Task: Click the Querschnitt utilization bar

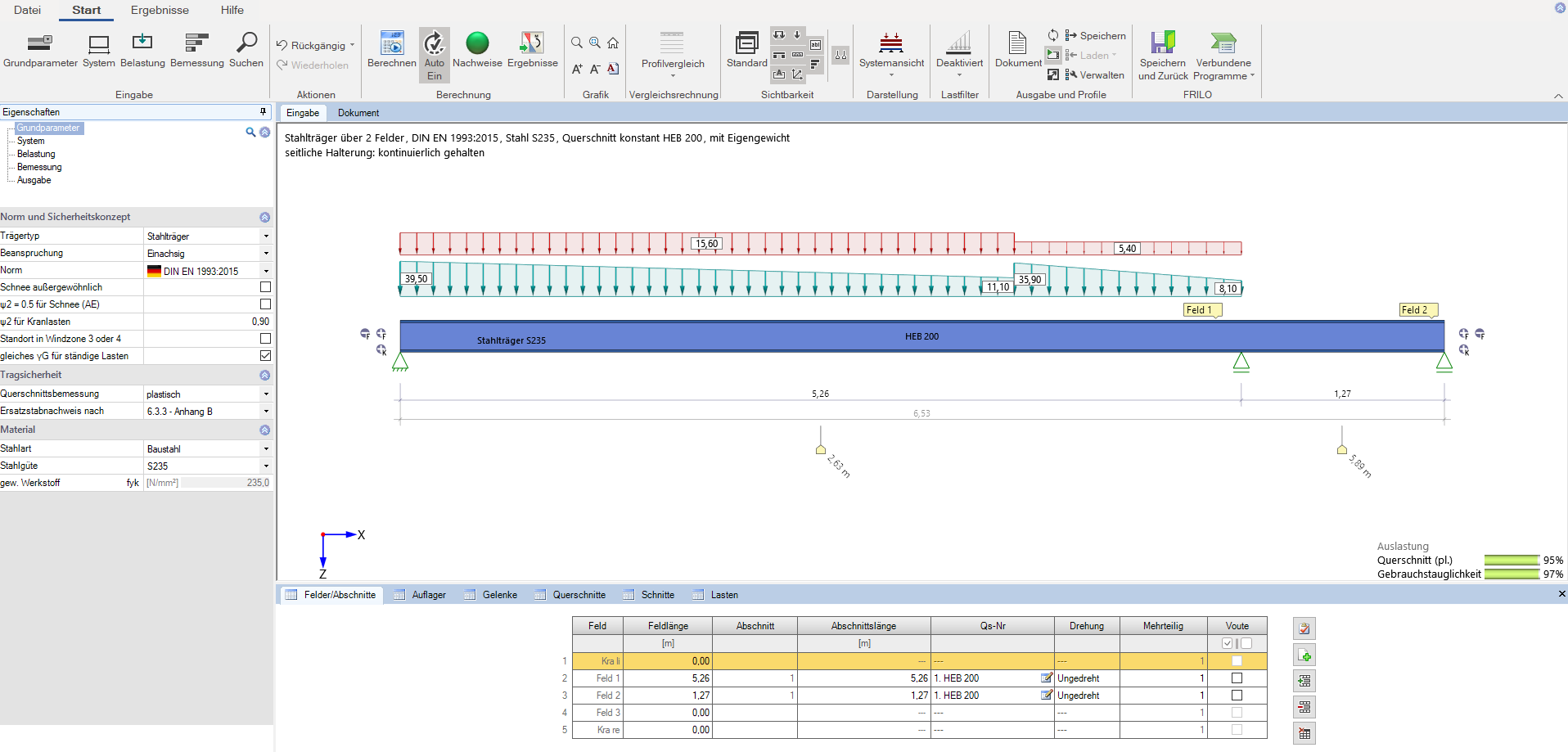Action: 1512,561
